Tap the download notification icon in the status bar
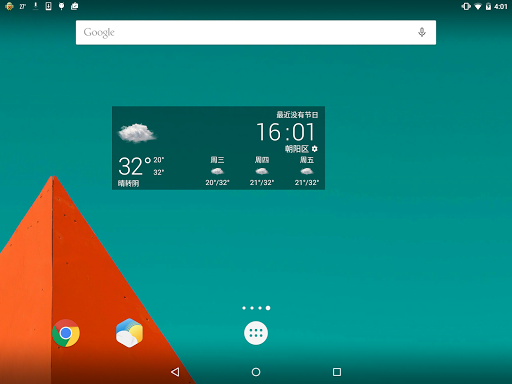 coord(35,6)
